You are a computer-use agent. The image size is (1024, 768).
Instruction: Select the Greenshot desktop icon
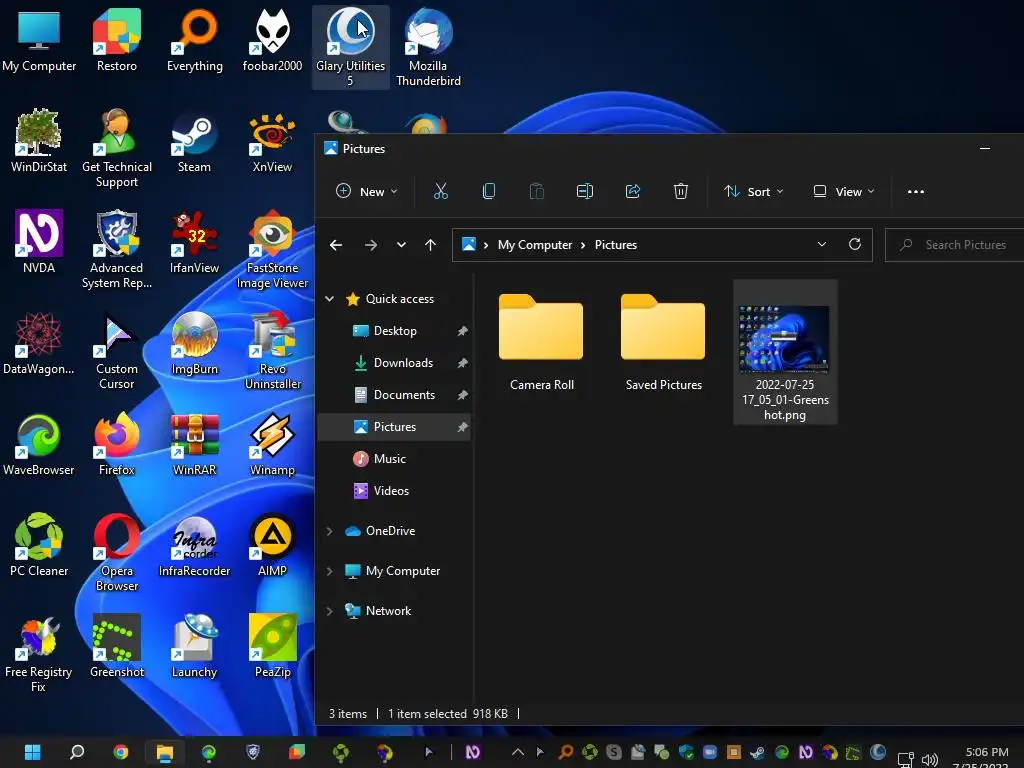tap(117, 647)
